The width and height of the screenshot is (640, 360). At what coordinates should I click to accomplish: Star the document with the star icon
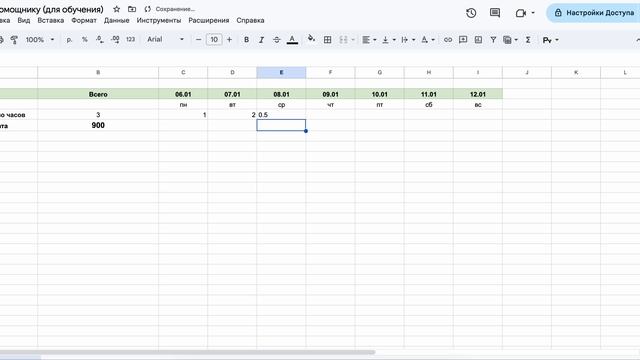point(116,9)
